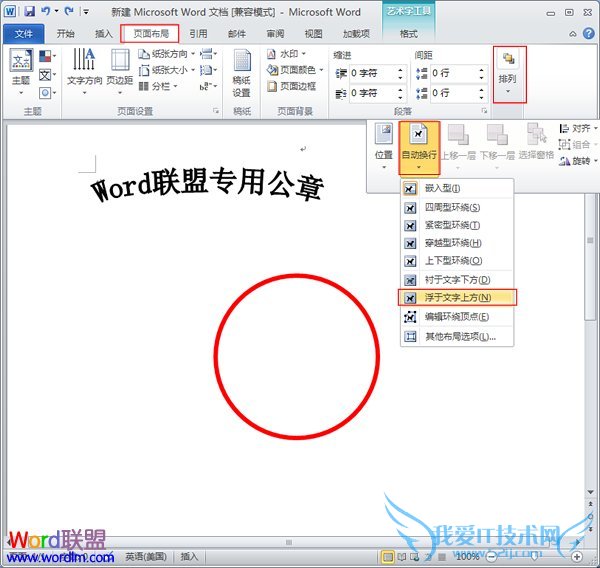Click Print Layout view icon in status bar

tap(388, 557)
